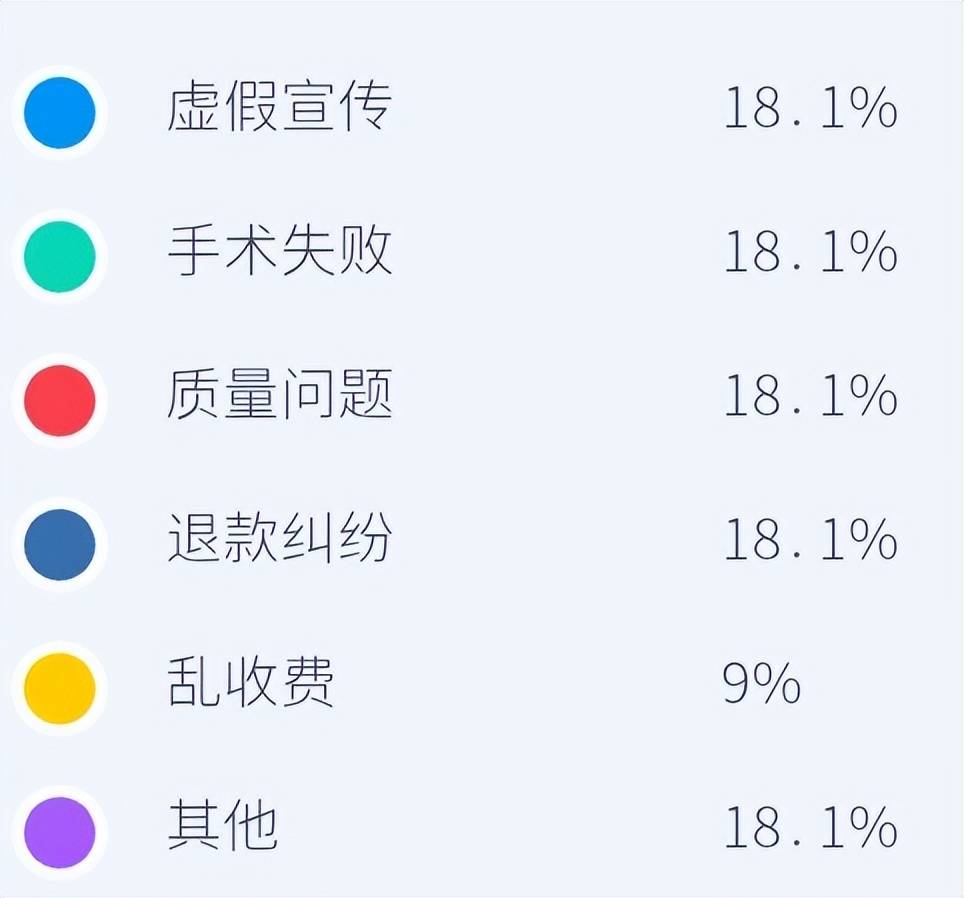Image resolution: width=964 pixels, height=898 pixels.
Task: Click the 乱收费 legend label
Action: 251,684
